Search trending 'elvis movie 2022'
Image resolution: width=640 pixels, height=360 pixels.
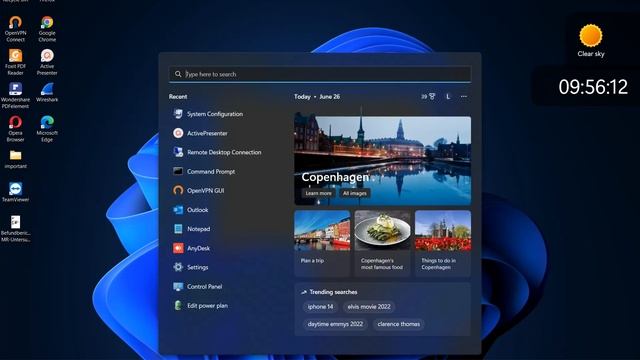pos(369,307)
